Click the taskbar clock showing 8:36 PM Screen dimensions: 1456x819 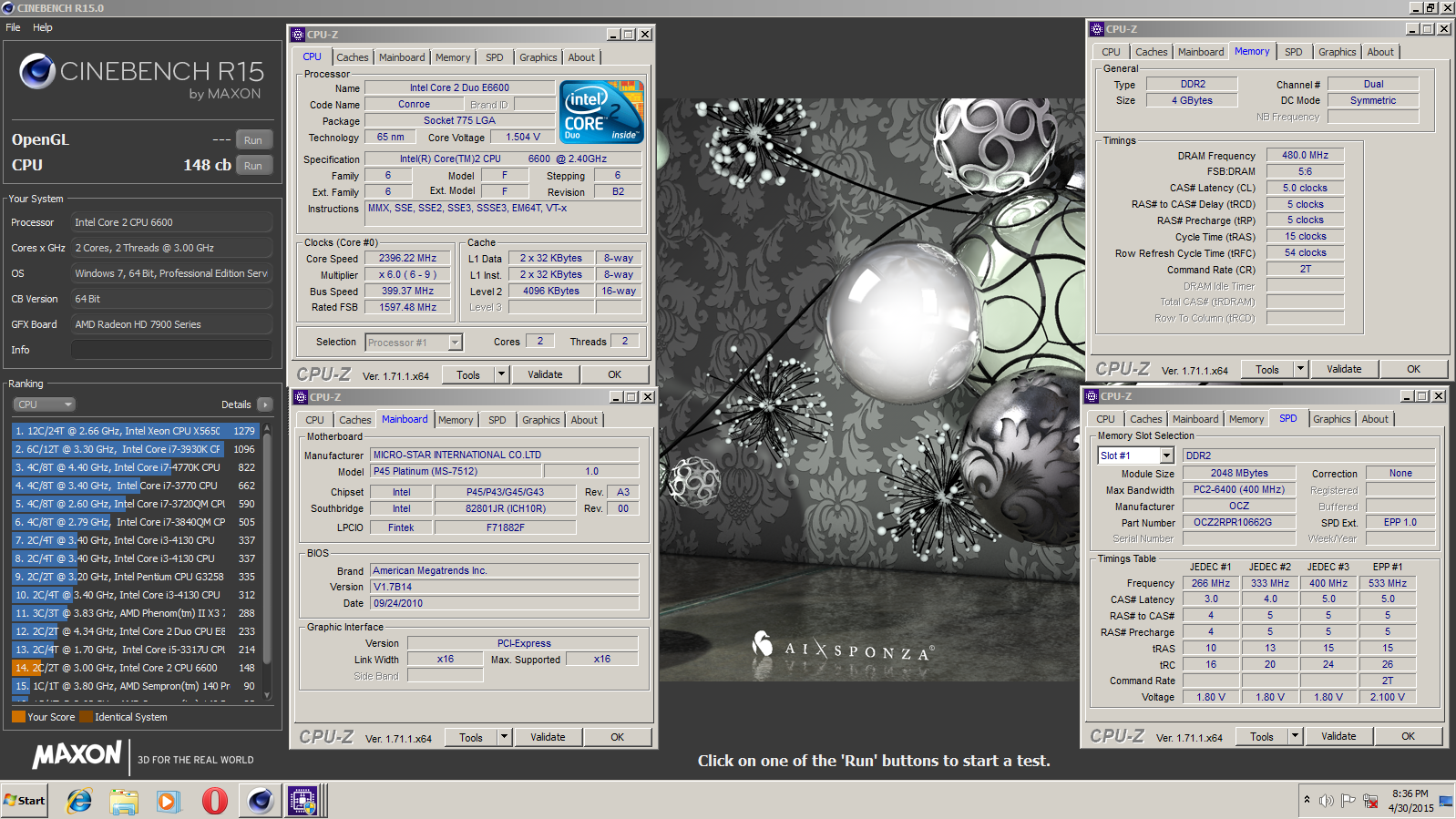(x=1410, y=801)
